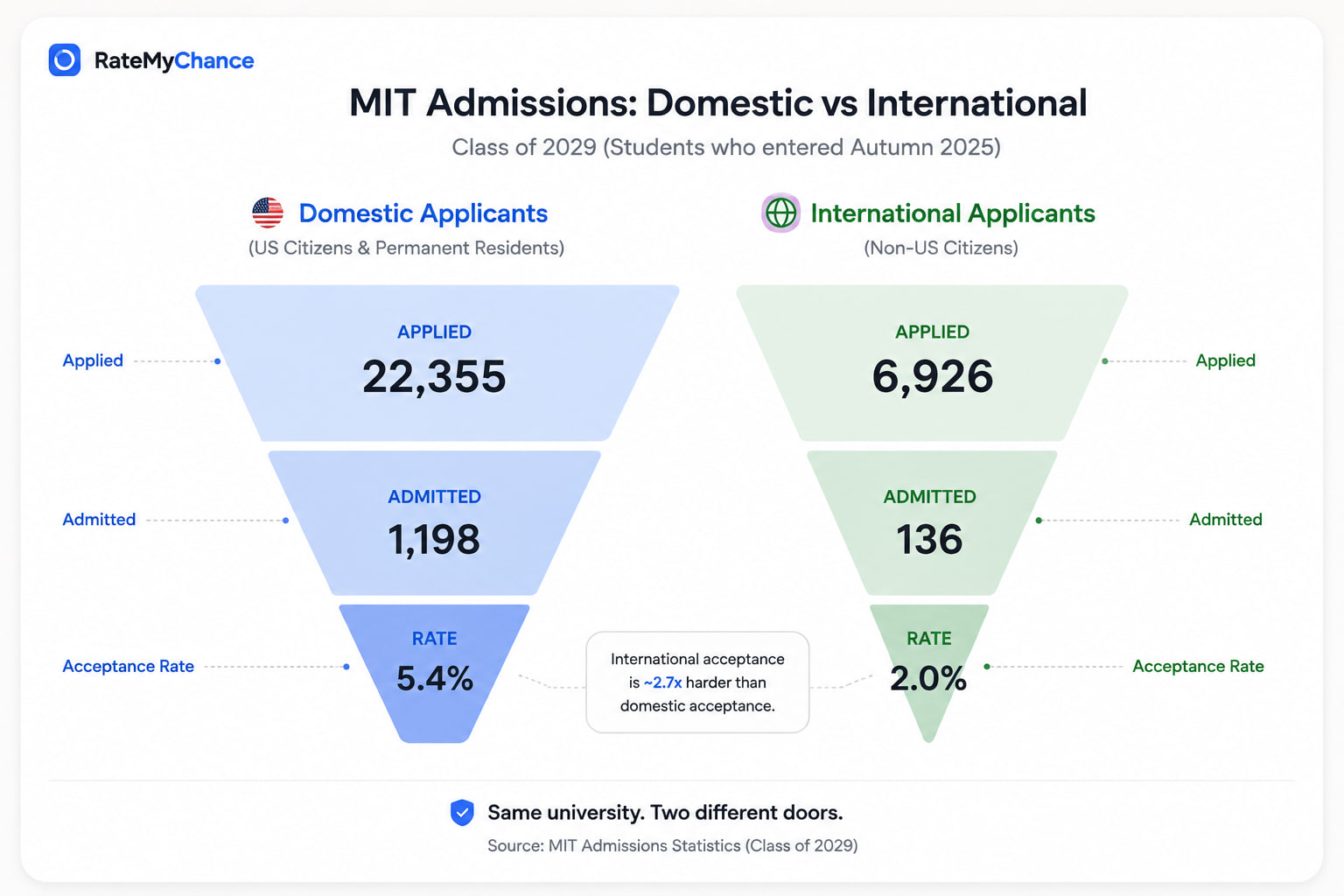
Task: Click the 'APPLIED' label in the blue funnel
Action: (x=434, y=332)
